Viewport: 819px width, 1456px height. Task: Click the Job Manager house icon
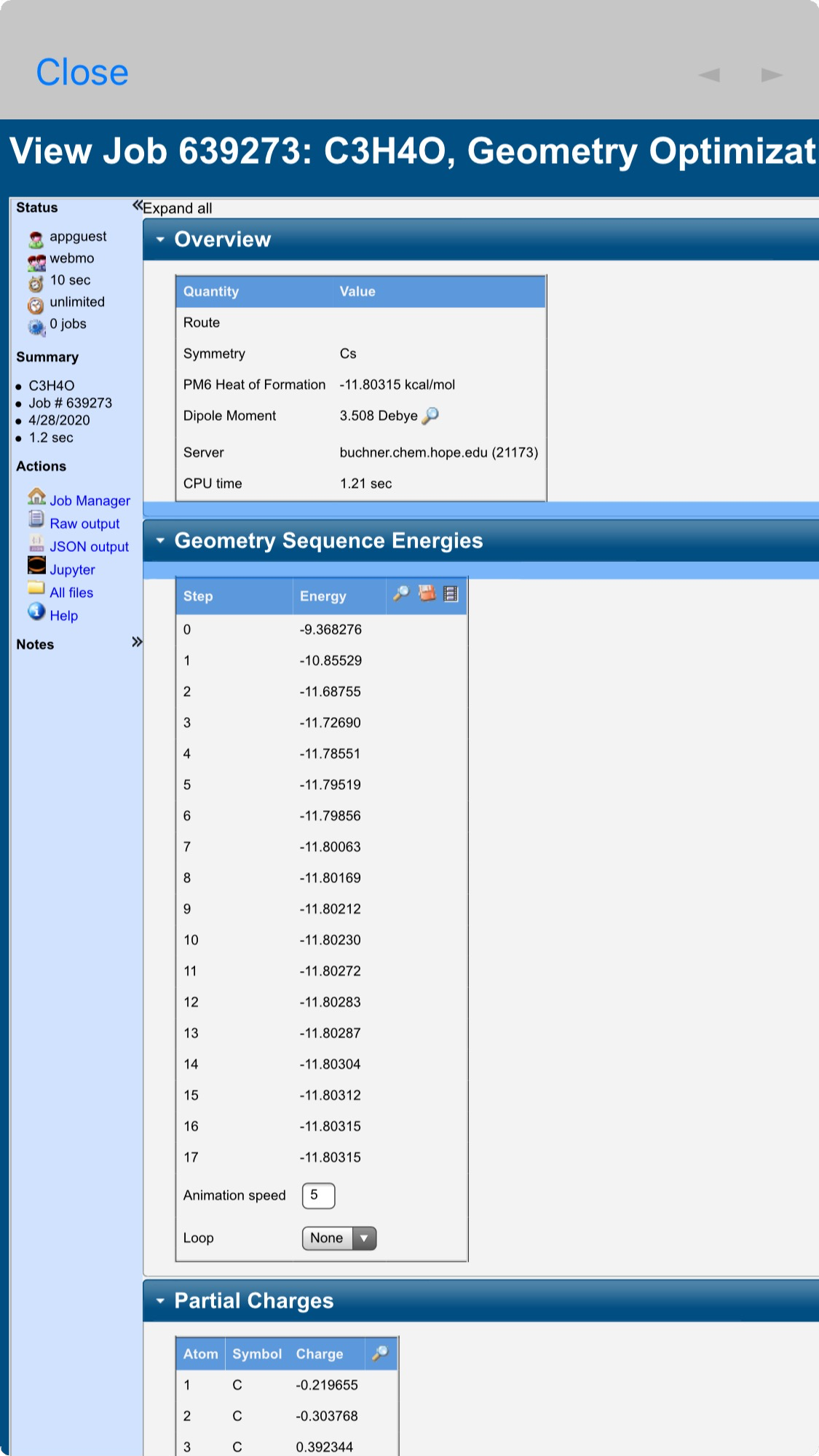click(x=36, y=496)
